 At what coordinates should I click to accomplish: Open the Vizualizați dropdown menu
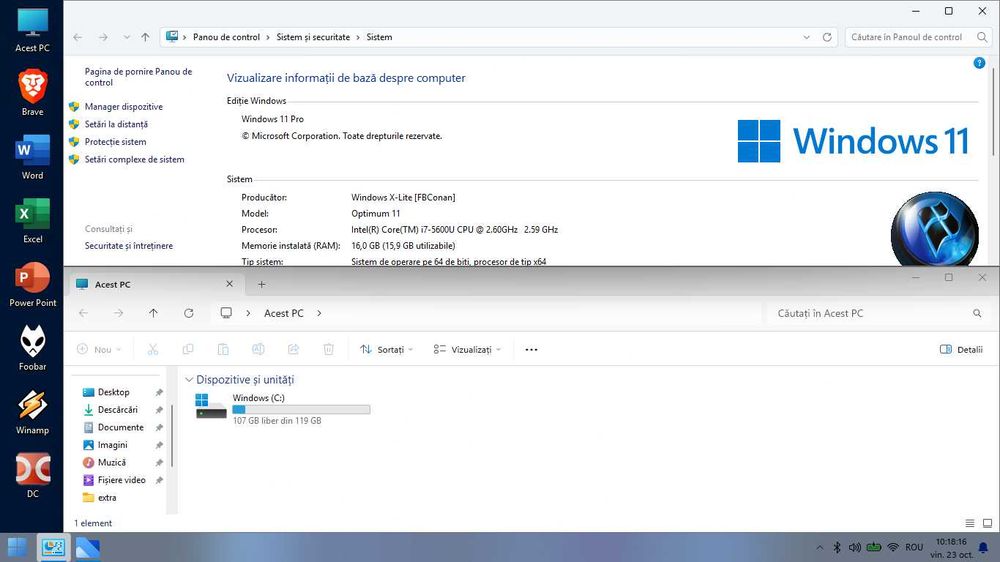tap(467, 349)
